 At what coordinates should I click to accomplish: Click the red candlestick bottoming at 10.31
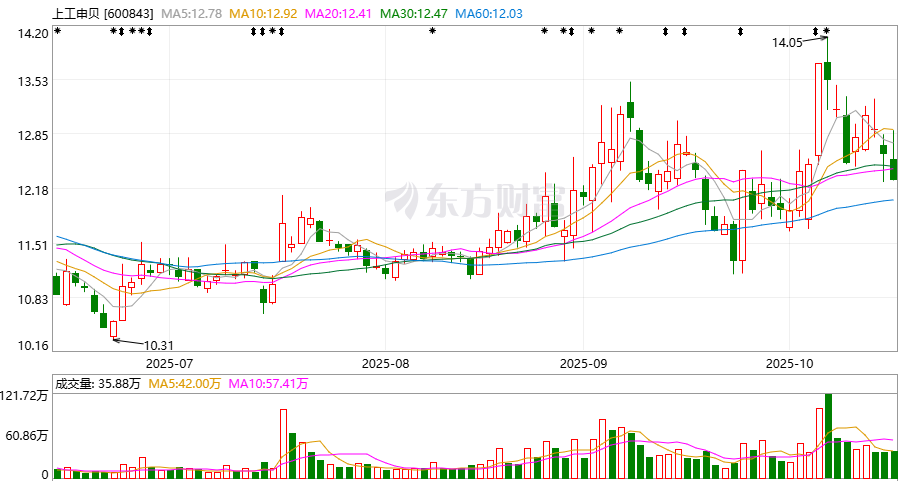click(113, 330)
